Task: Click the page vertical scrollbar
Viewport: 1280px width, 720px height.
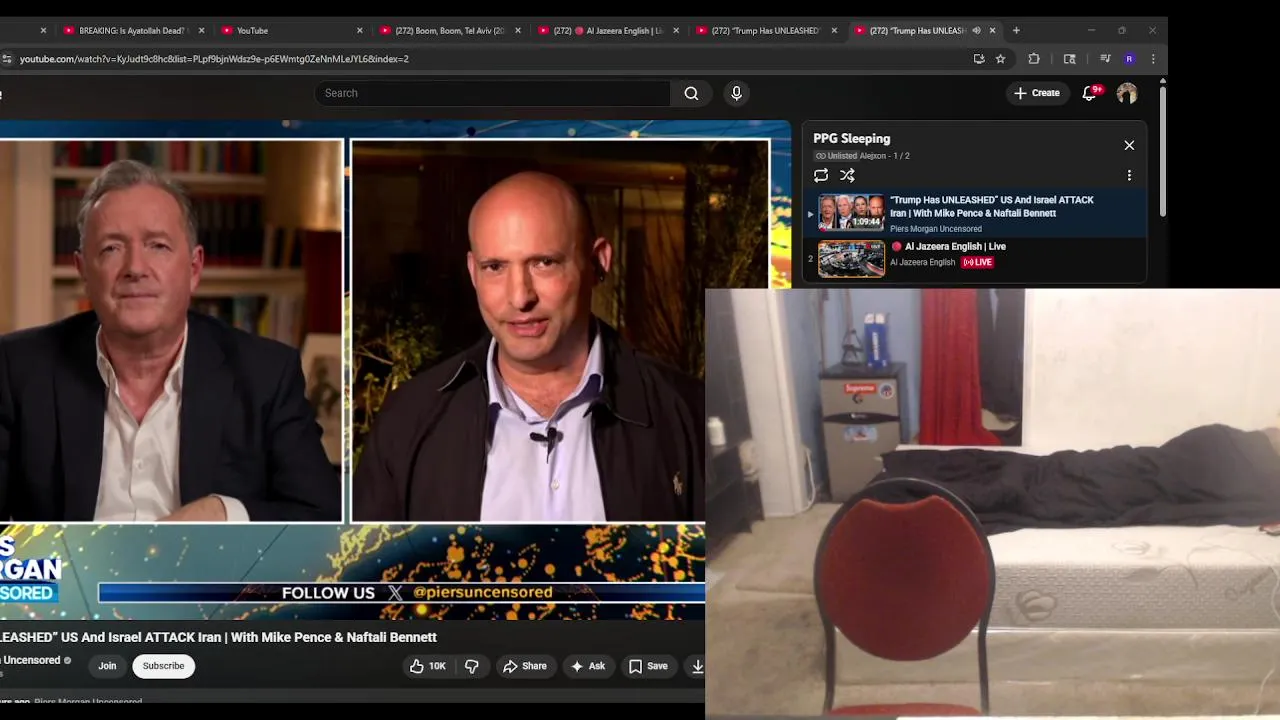Action: point(1162,150)
